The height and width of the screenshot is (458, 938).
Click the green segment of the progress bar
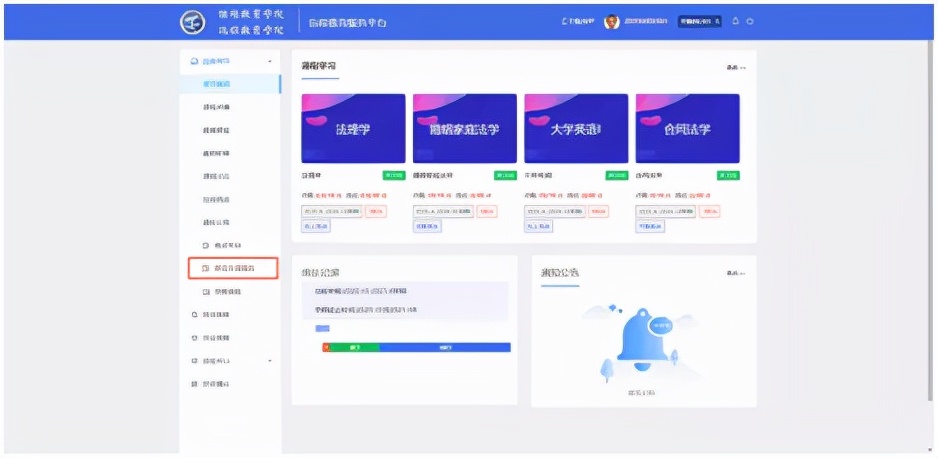[354, 347]
